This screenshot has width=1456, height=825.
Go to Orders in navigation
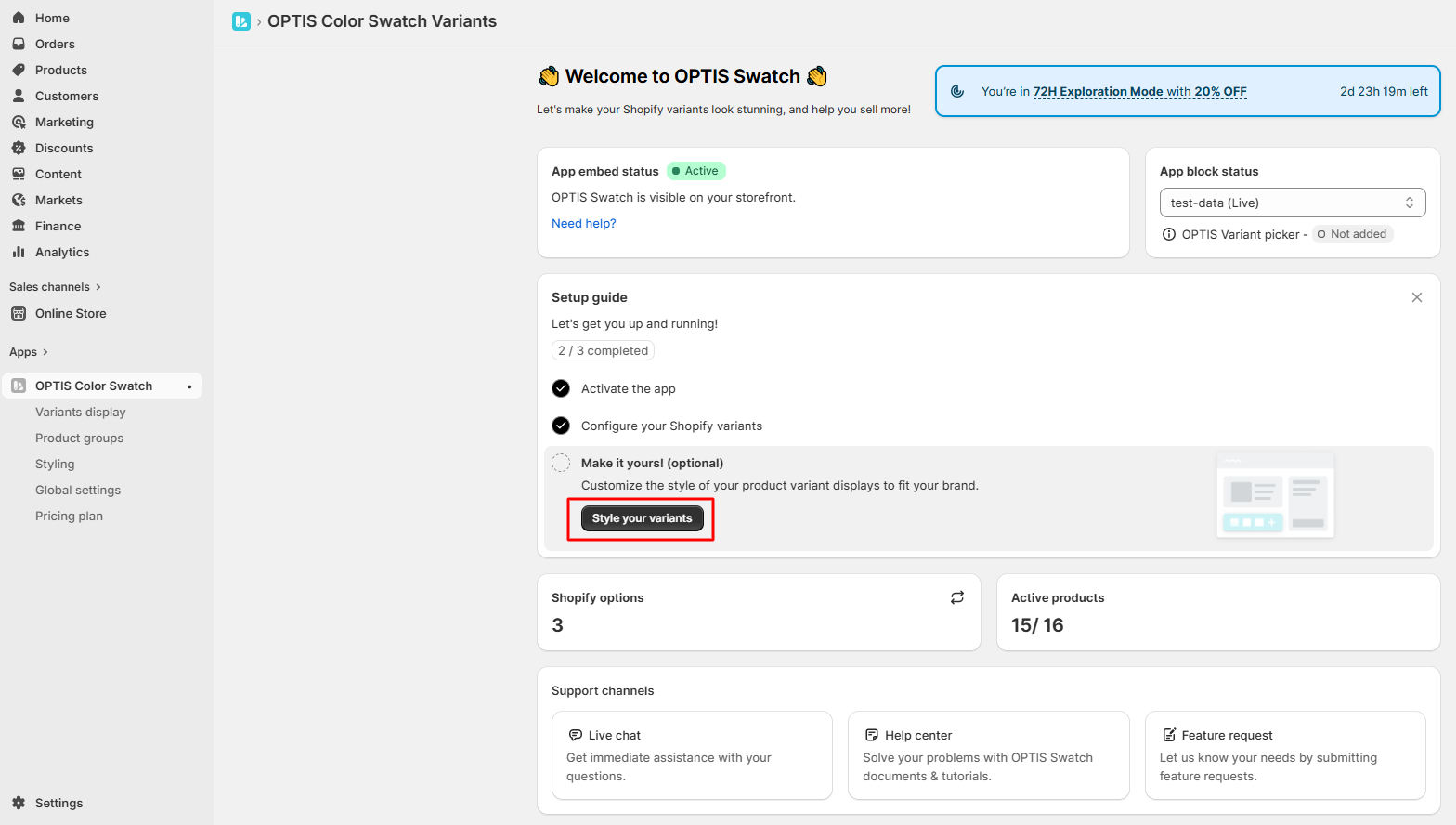click(55, 44)
